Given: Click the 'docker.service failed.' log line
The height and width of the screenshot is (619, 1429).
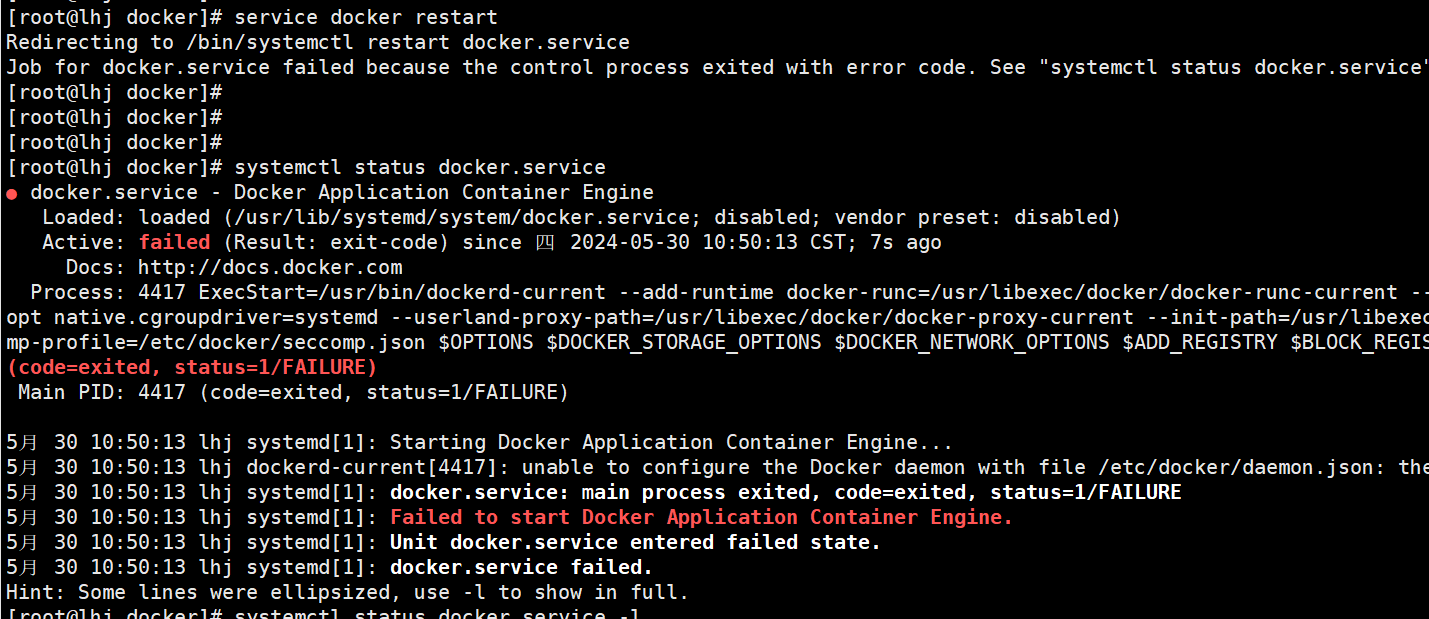Looking at the screenshot, I should [x=521, y=567].
